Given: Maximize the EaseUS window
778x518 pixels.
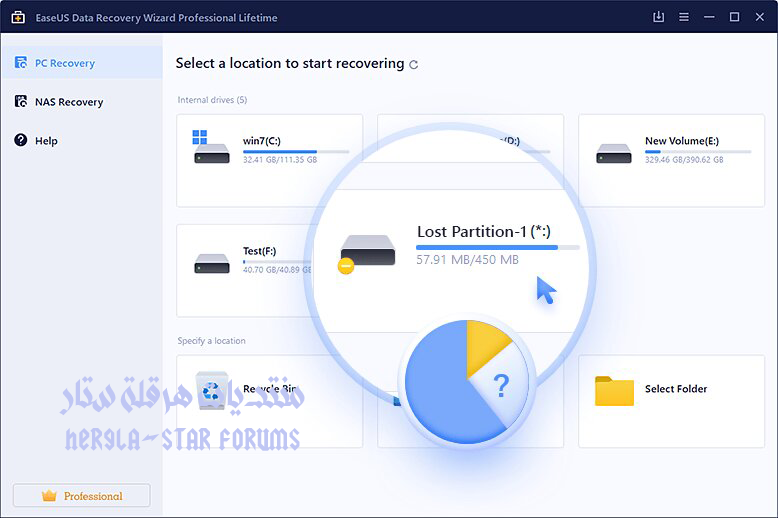Looking at the screenshot, I should tap(734, 17).
